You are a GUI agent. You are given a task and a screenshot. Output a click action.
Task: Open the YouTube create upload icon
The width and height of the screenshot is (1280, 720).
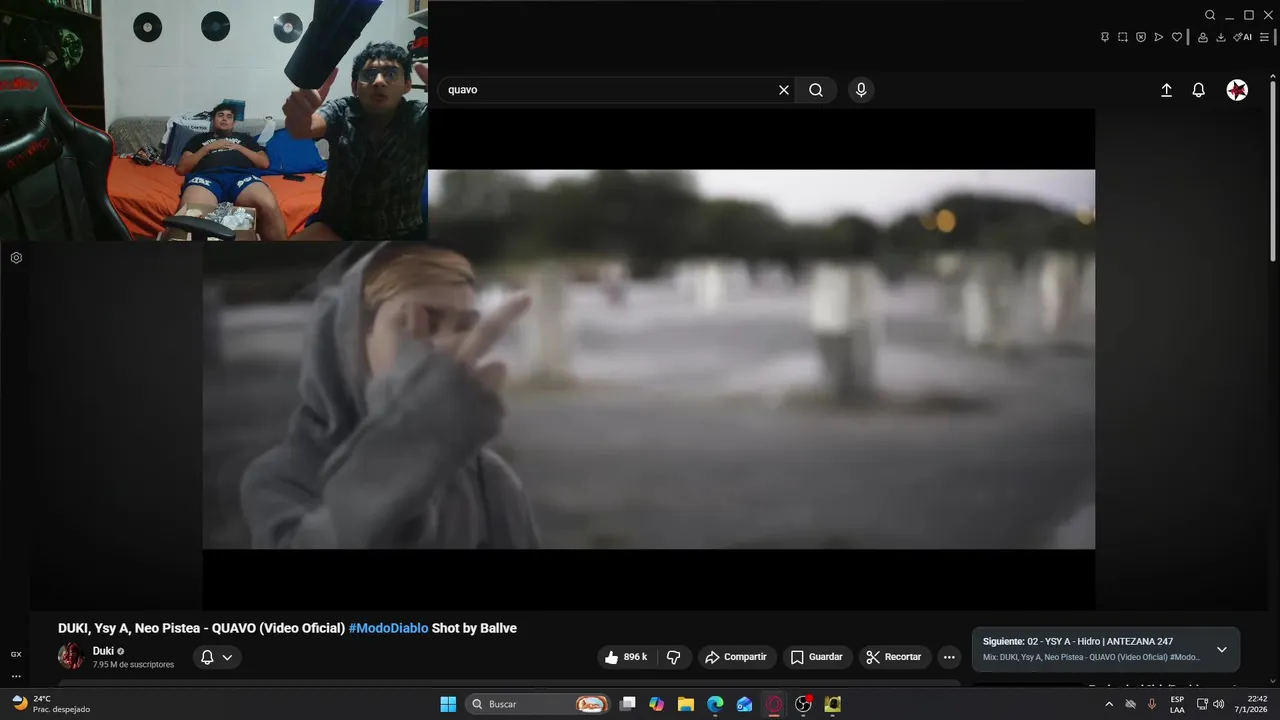pyautogui.click(x=1166, y=90)
